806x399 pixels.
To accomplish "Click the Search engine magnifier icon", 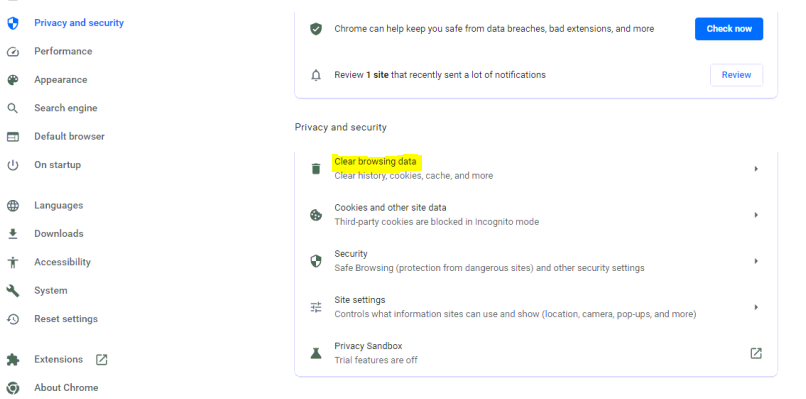I will (x=13, y=108).
